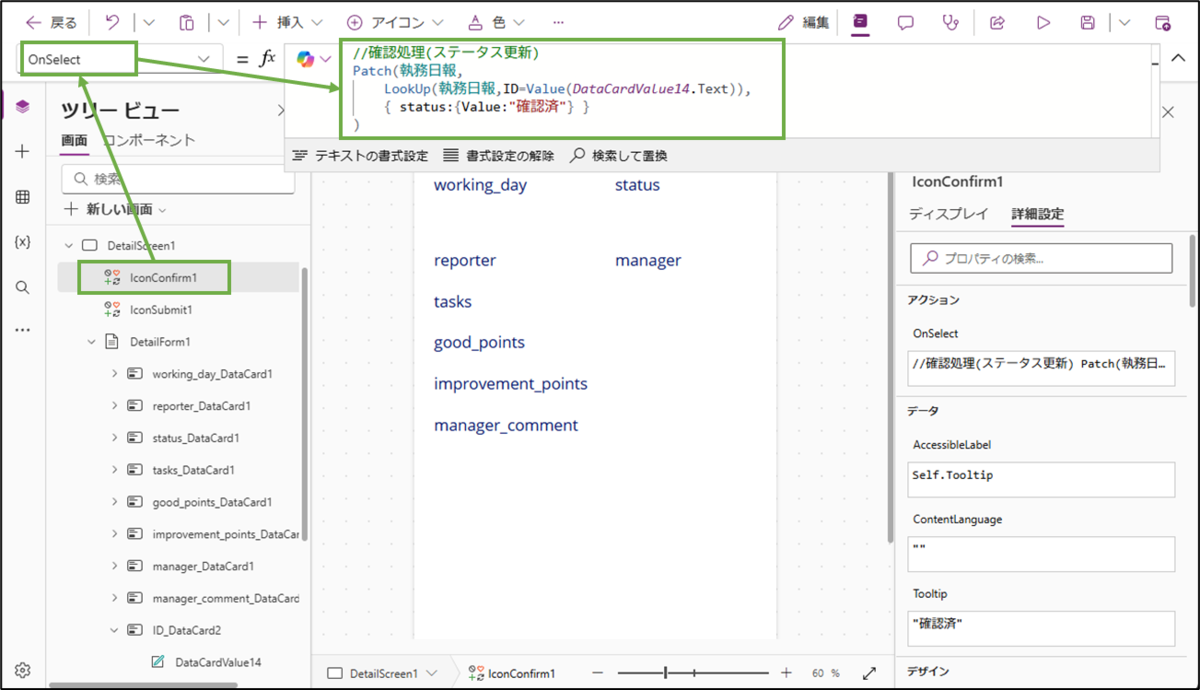Switch to the コンポーネント tab
Viewport: 1200px width, 690px height.
point(149,141)
